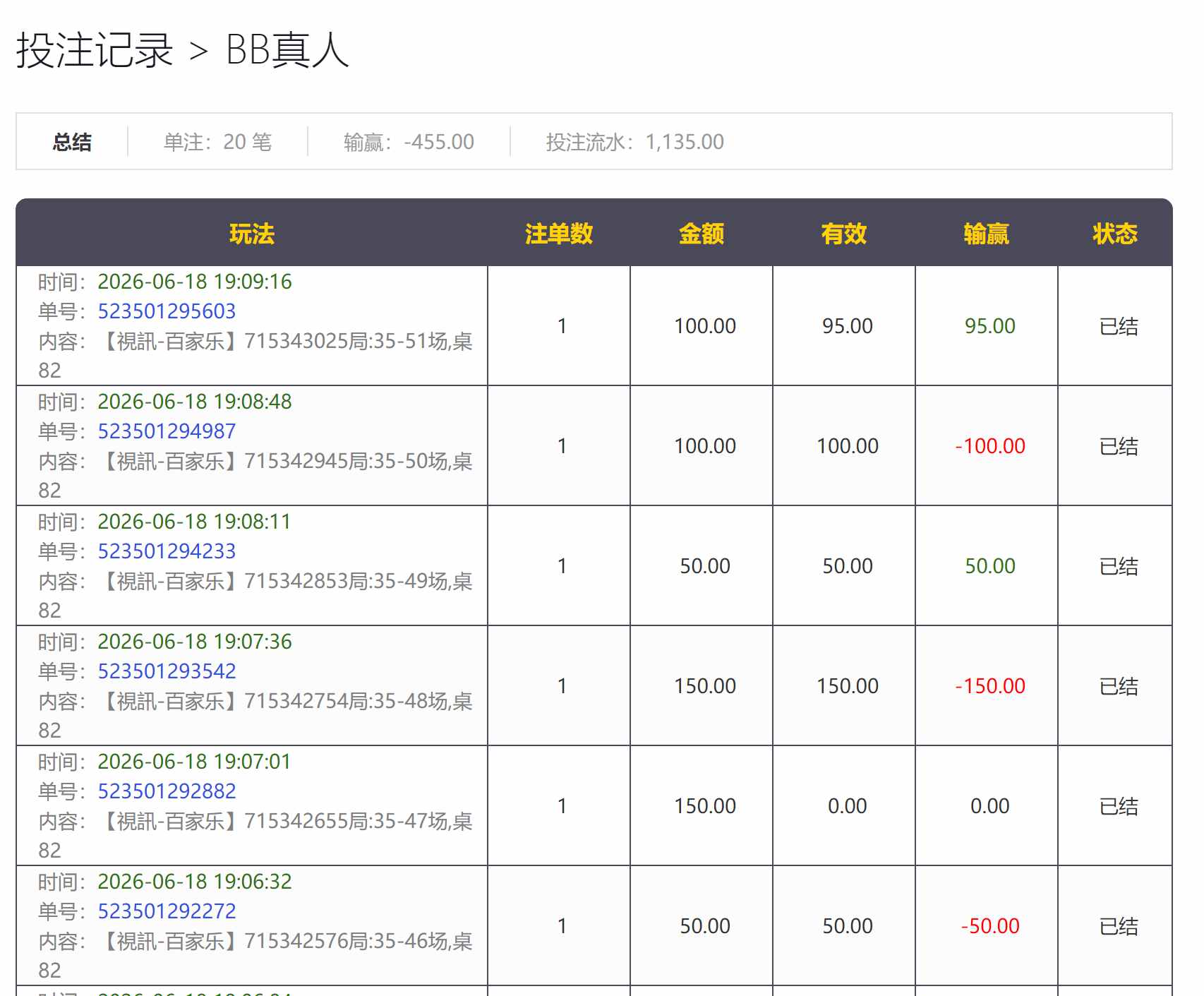
Task: Click the 注单数 column header
Action: pos(559,234)
